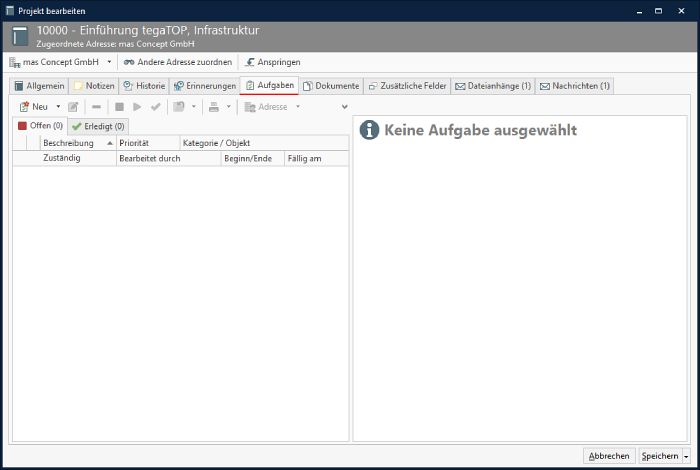Expand the task toolbar overflow chevron
The image size is (700, 470).
pos(345,107)
